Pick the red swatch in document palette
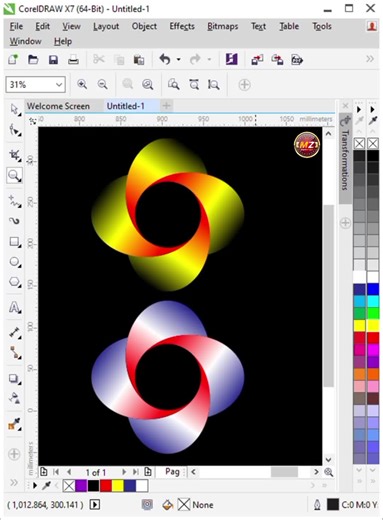The width and height of the screenshot is (383, 520). tap(106, 486)
